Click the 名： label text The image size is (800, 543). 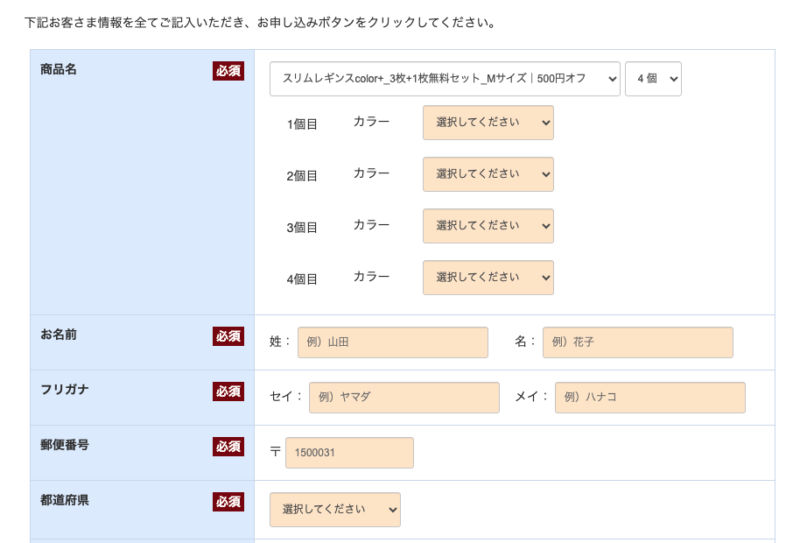coord(525,341)
